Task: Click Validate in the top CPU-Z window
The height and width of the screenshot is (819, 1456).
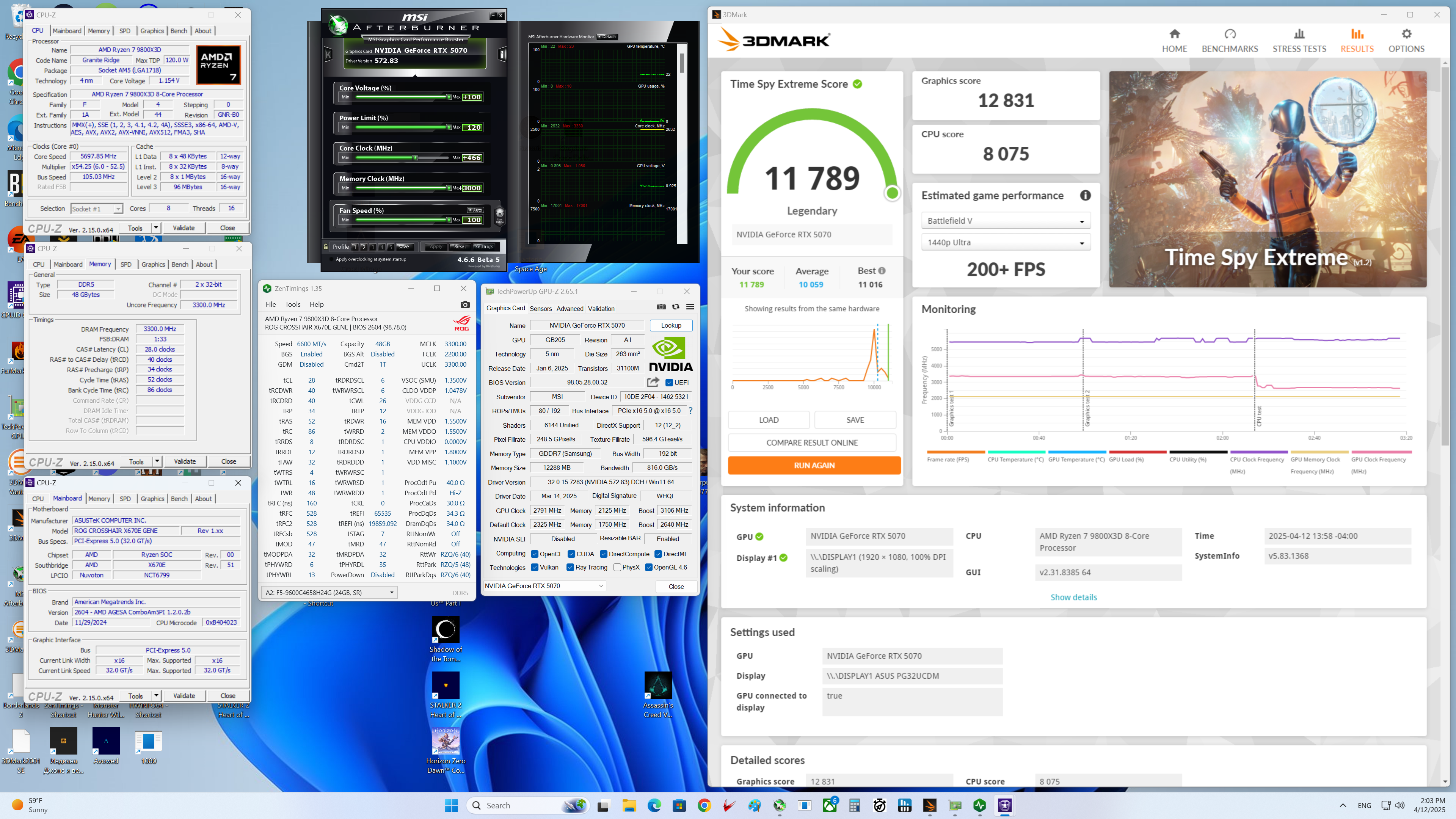Action: (x=183, y=228)
